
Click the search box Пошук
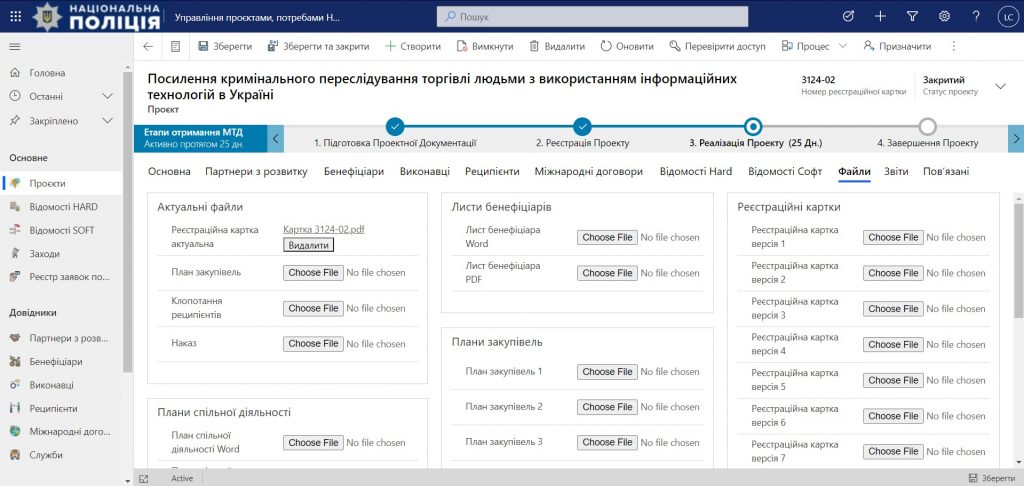click(x=592, y=16)
